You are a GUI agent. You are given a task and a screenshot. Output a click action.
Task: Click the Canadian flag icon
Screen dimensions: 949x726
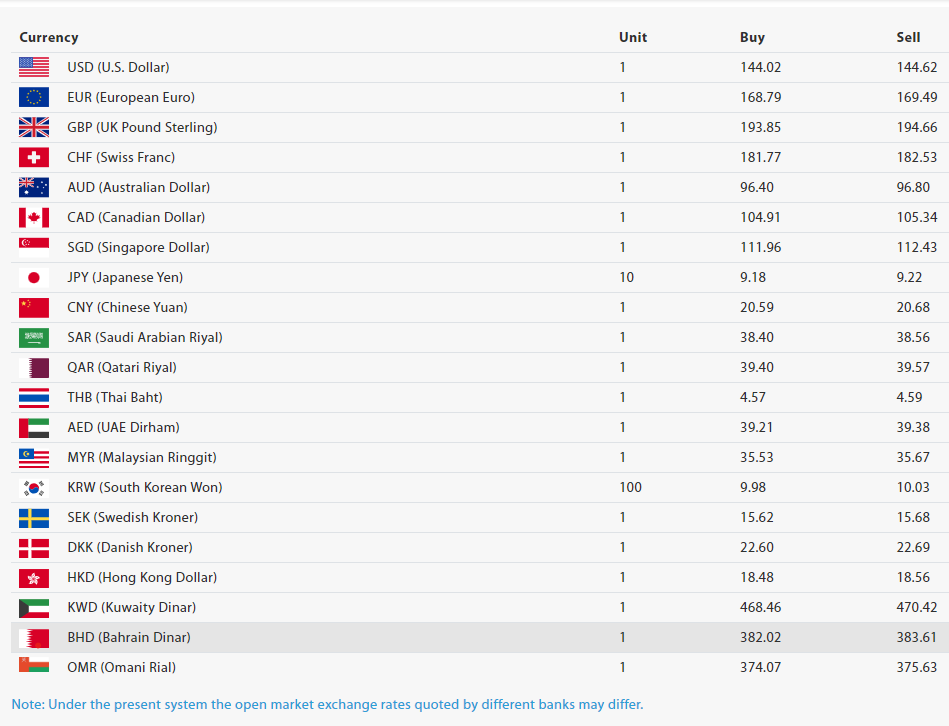tap(33, 217)
